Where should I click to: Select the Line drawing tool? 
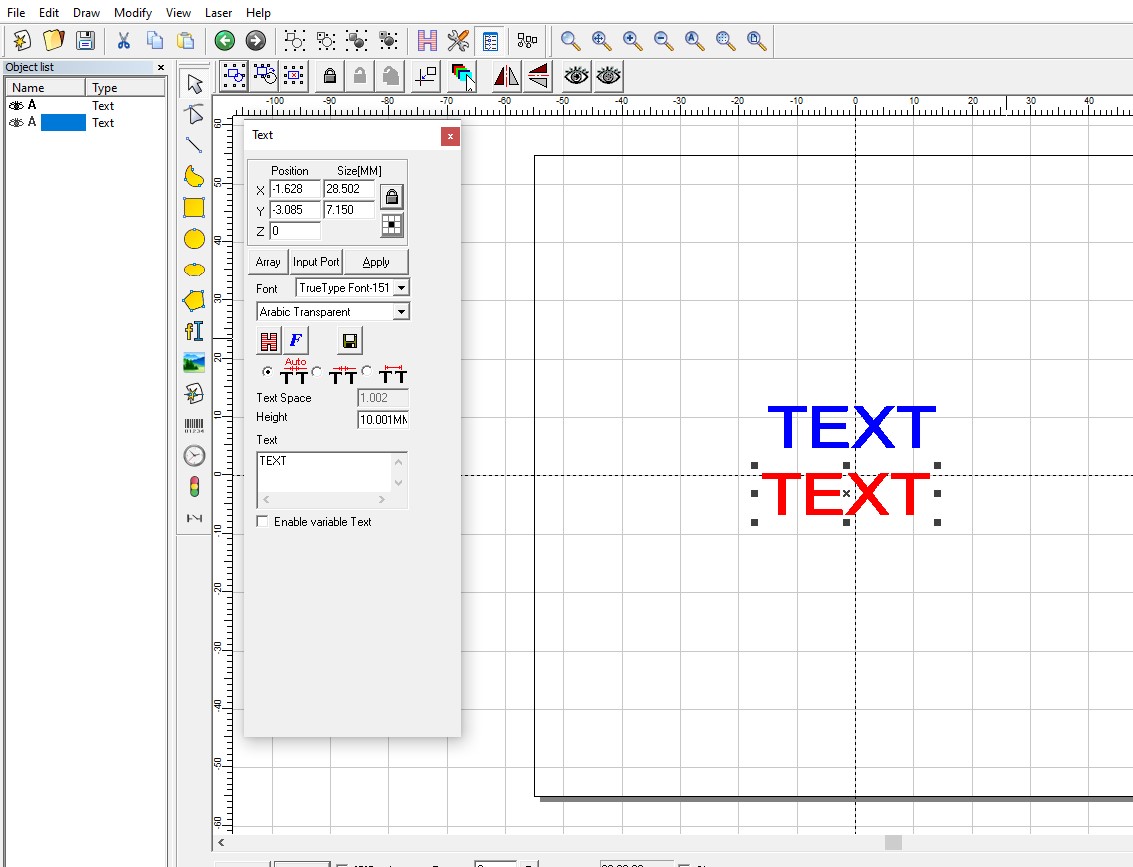194,145
